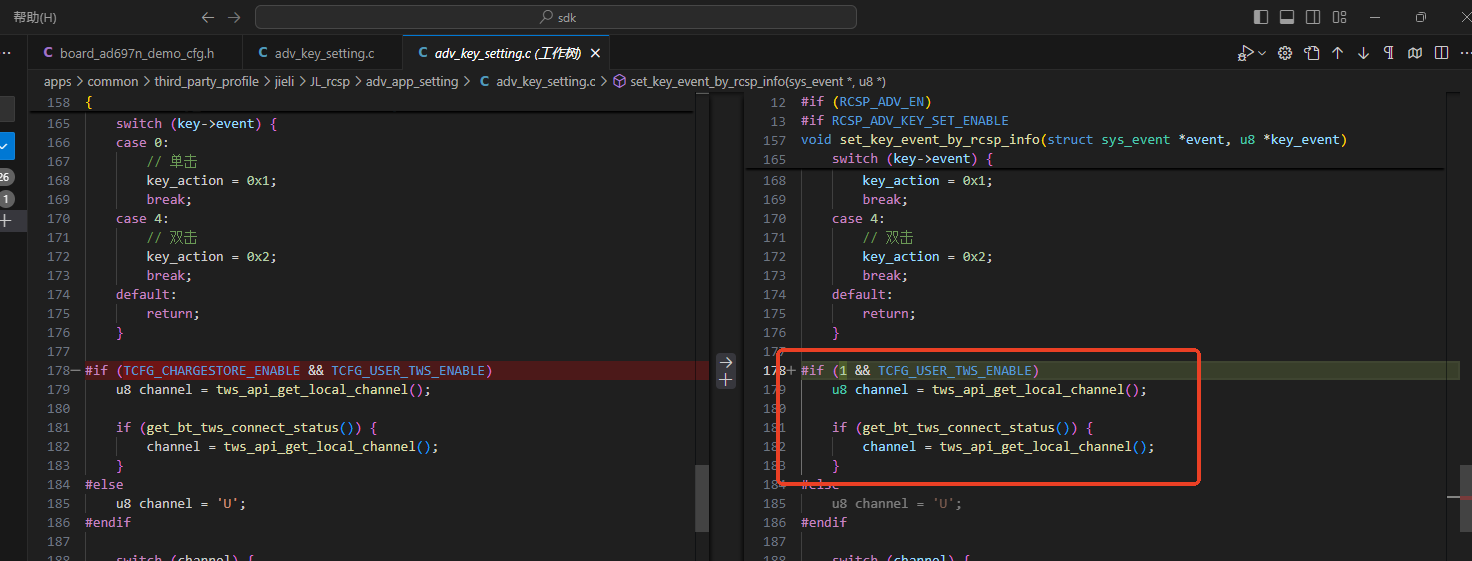Click the plus icon in the left sidebar
This screenshot has height=561, width=1472.
pos(5,220)
